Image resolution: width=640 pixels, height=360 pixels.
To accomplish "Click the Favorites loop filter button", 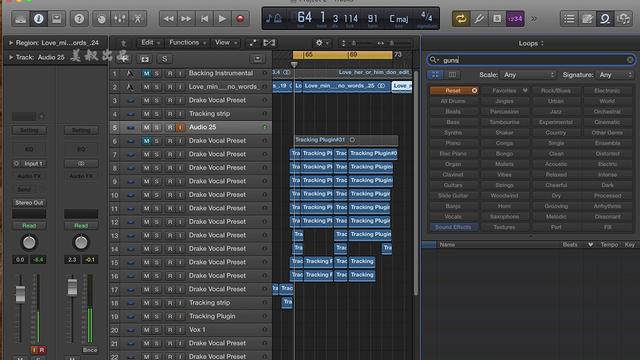I will click(504, 91).
